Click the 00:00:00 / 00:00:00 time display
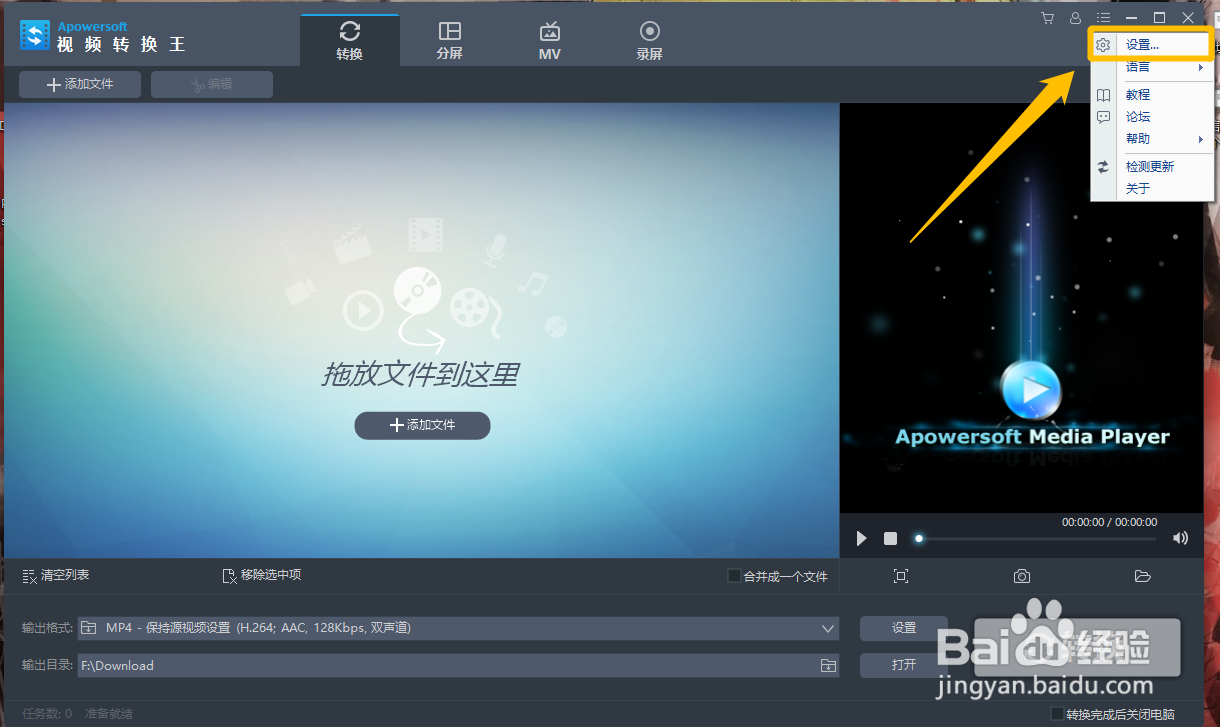Screen dimensions: 1220x727 click(1109, 522)
